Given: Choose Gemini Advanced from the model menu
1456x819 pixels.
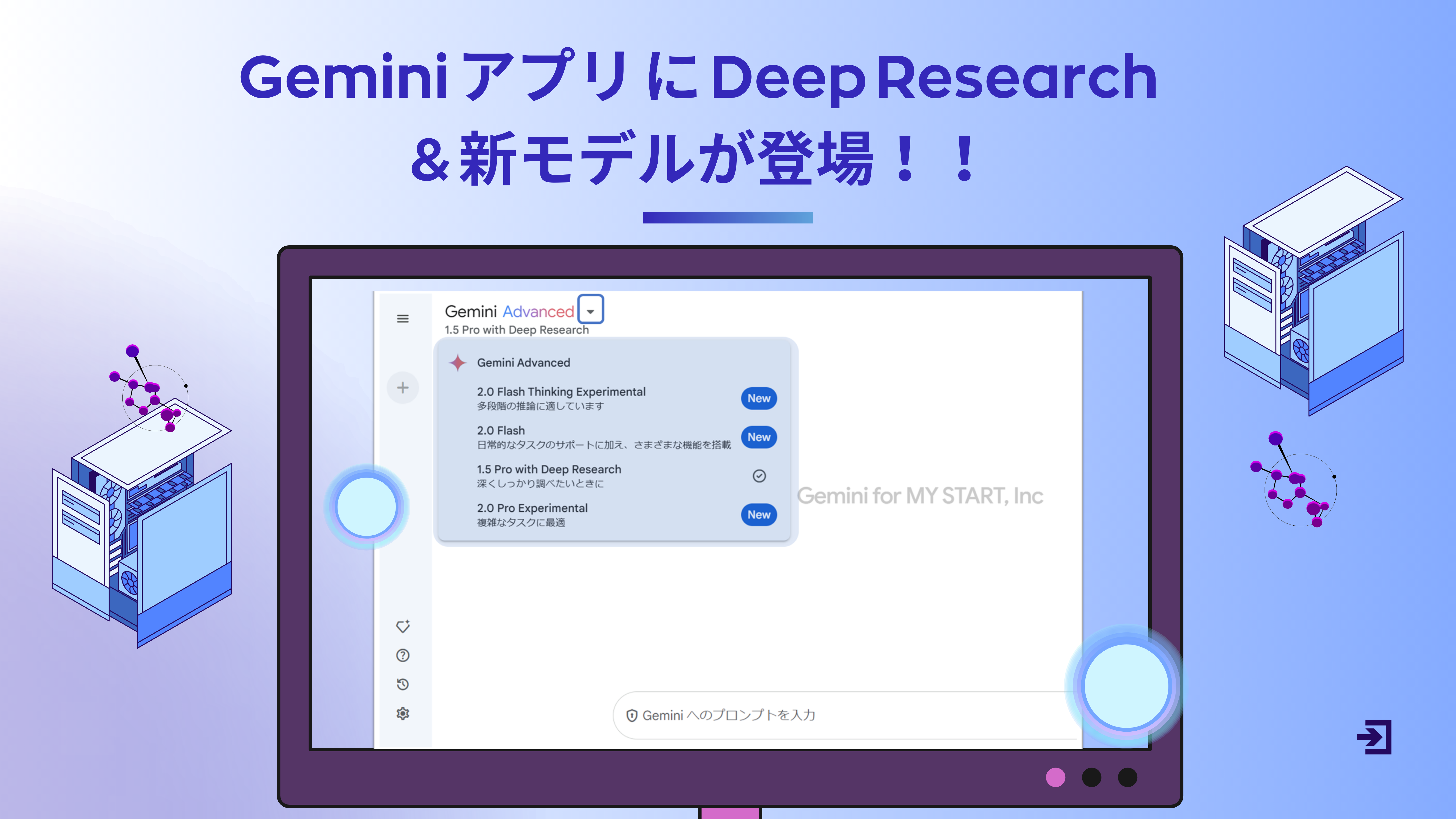Looking at the screenshot, I should (x=523, y=362).
